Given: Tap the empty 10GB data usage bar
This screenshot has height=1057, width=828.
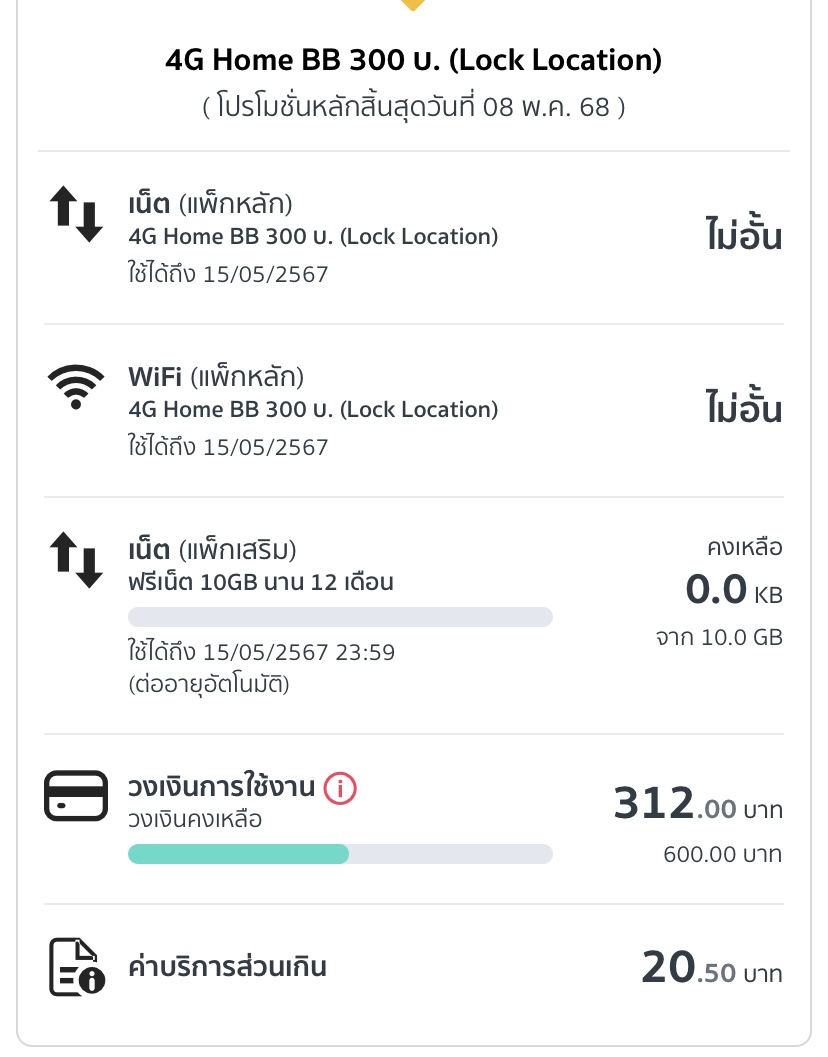Looking at the screenshot, I should click(341, 617).
